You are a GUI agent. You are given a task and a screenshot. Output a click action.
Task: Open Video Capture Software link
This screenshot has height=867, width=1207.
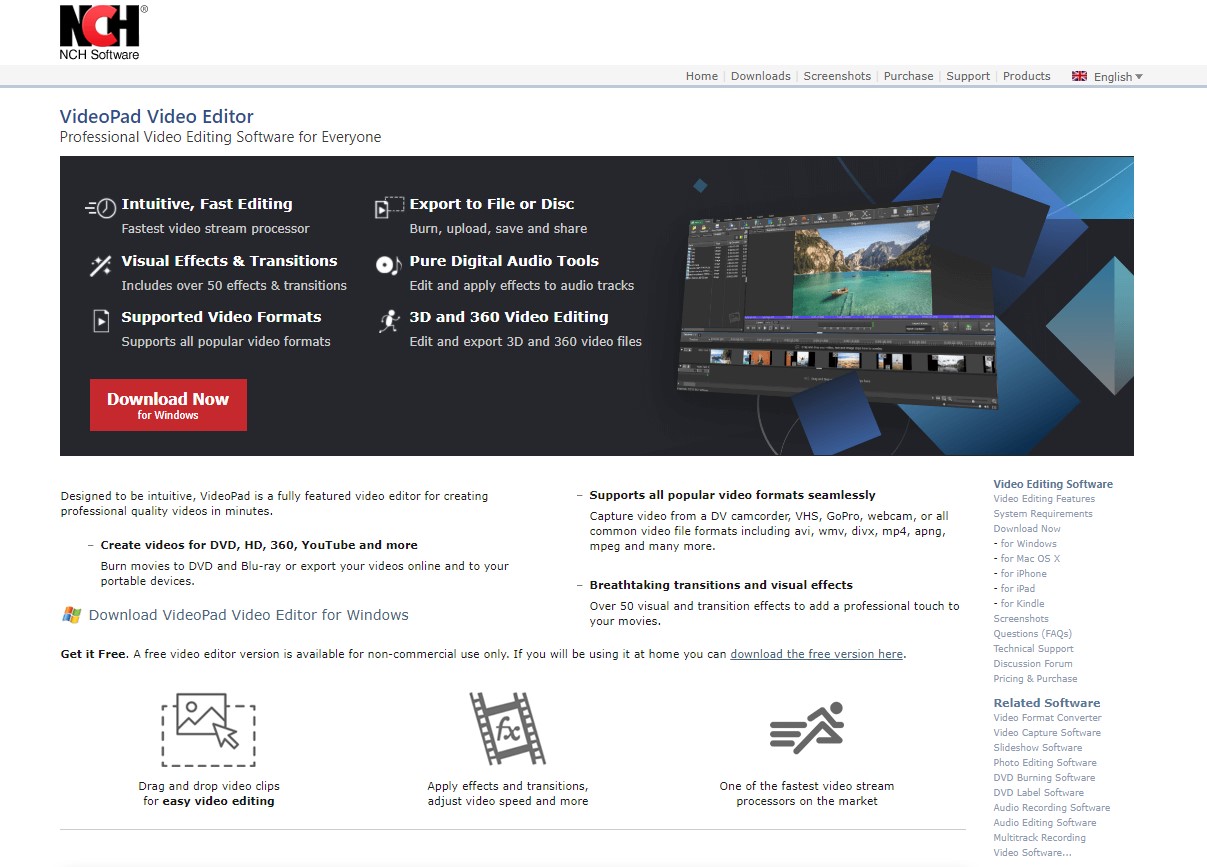click(x=1047, y=733)
